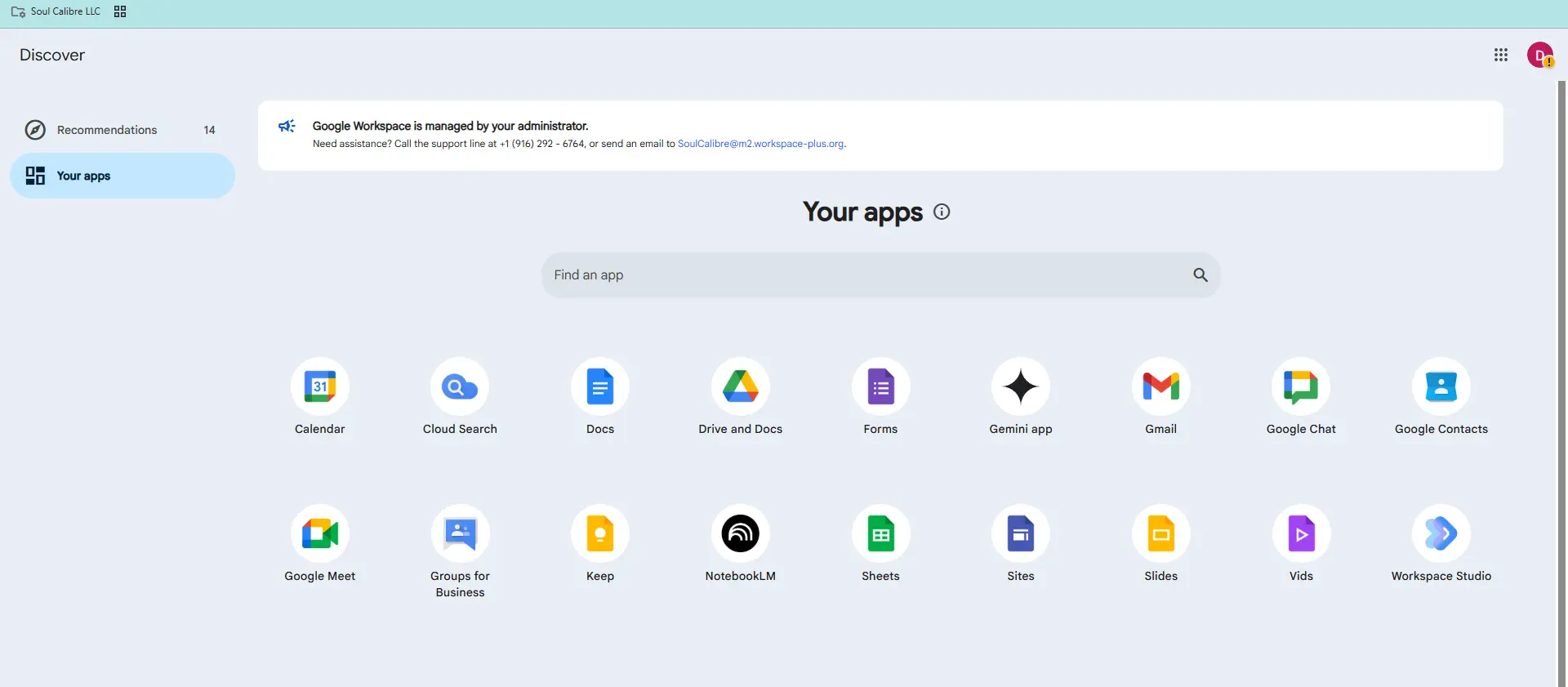Launch Google Chat app
The image size is (1568, 687).
coord(1301,386)
